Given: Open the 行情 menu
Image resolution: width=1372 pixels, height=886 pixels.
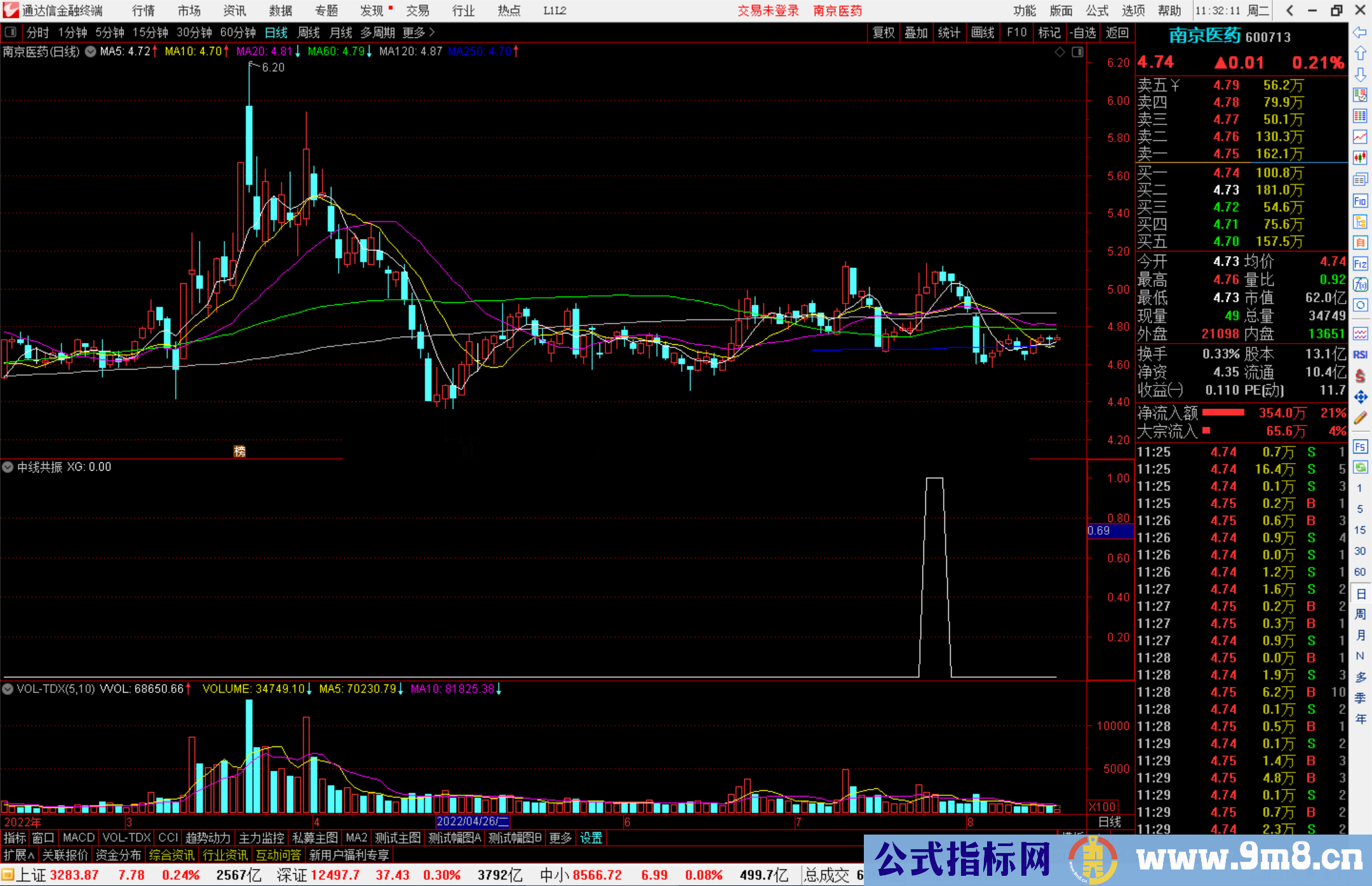Looking at the screenshot, I should tap(143, 11).
